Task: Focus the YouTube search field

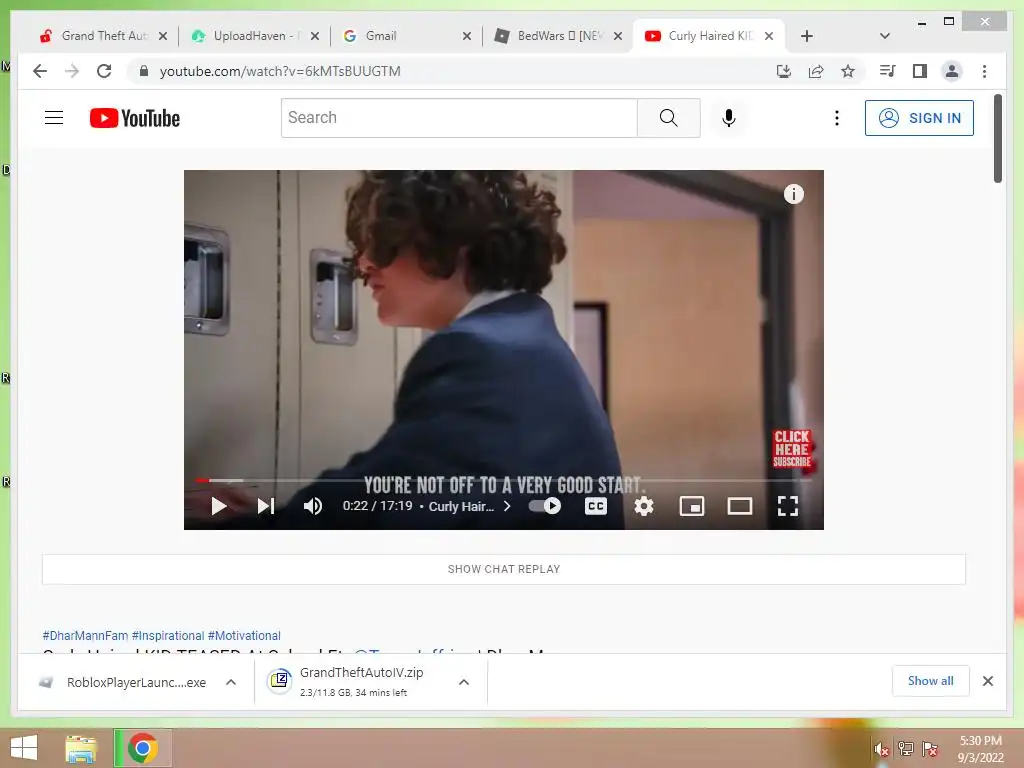Action: pyautogui.click(x=459, y=118)
